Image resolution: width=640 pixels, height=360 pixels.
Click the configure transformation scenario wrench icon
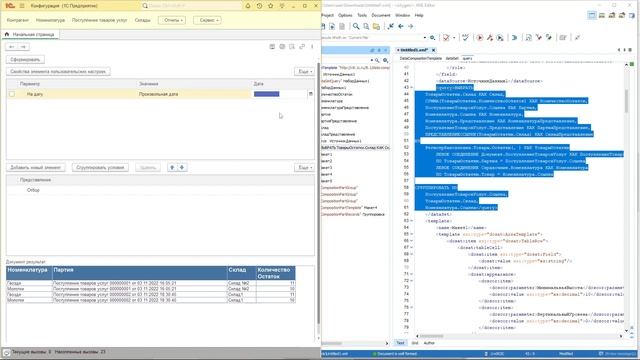490,38
